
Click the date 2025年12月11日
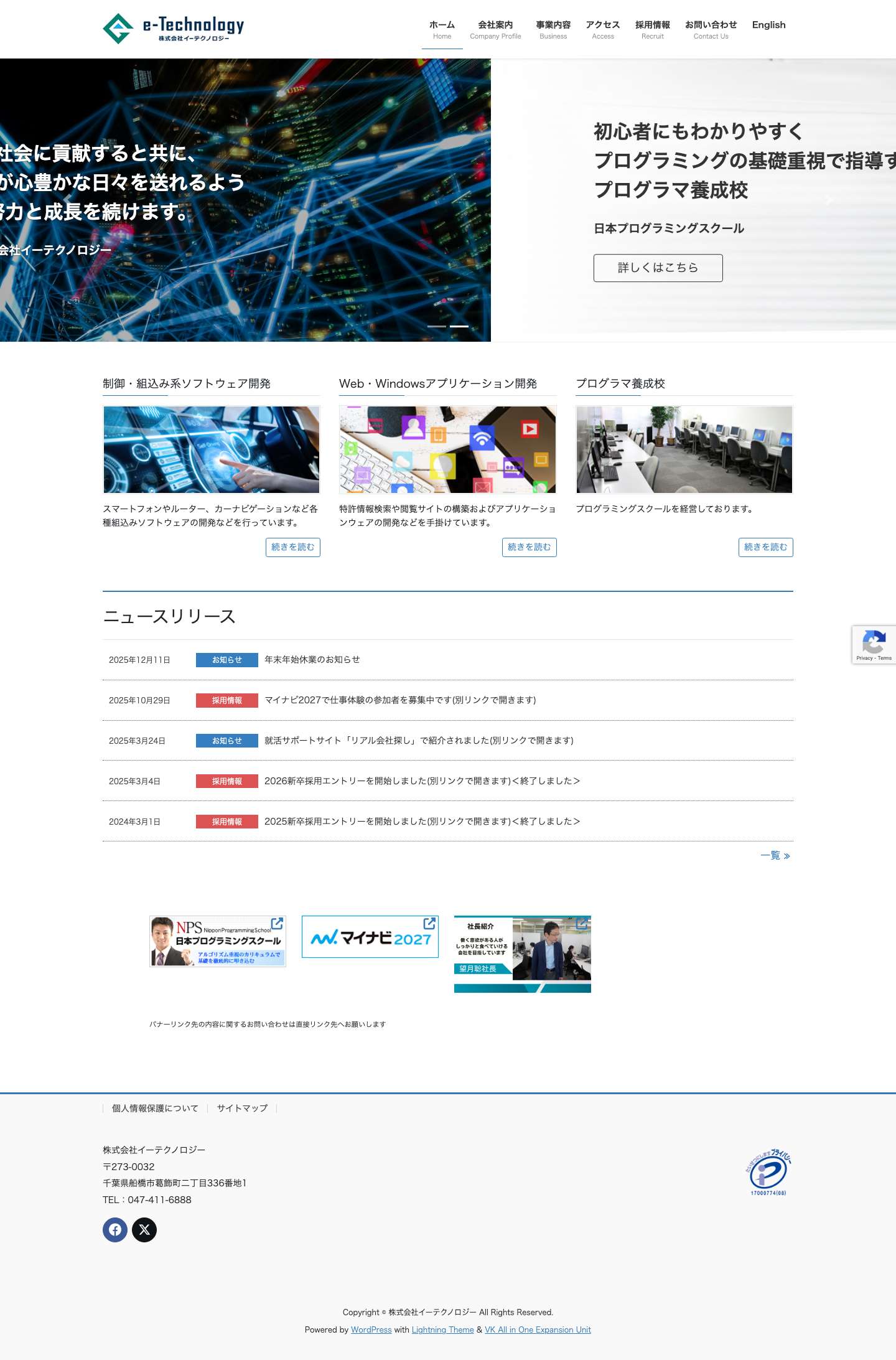click(139, 660)
